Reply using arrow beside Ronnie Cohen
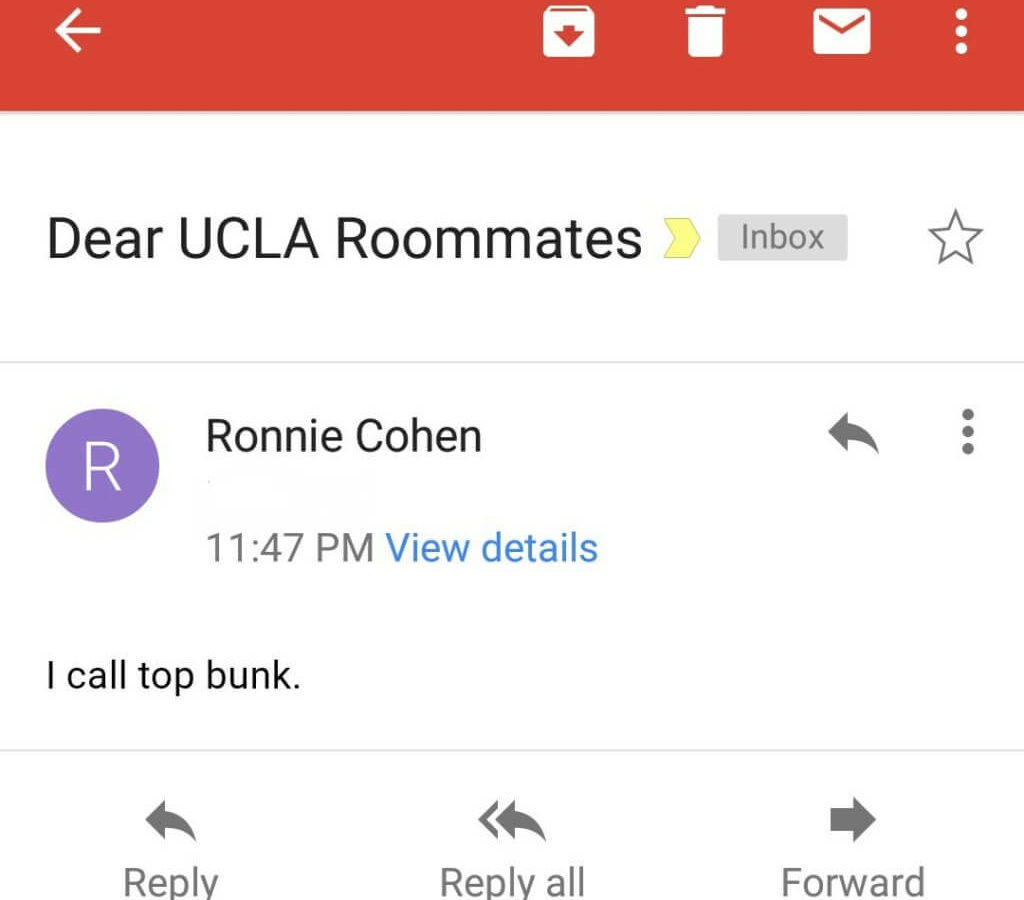The height and width of the screenshot is (900, 1024). coord(853,432)
